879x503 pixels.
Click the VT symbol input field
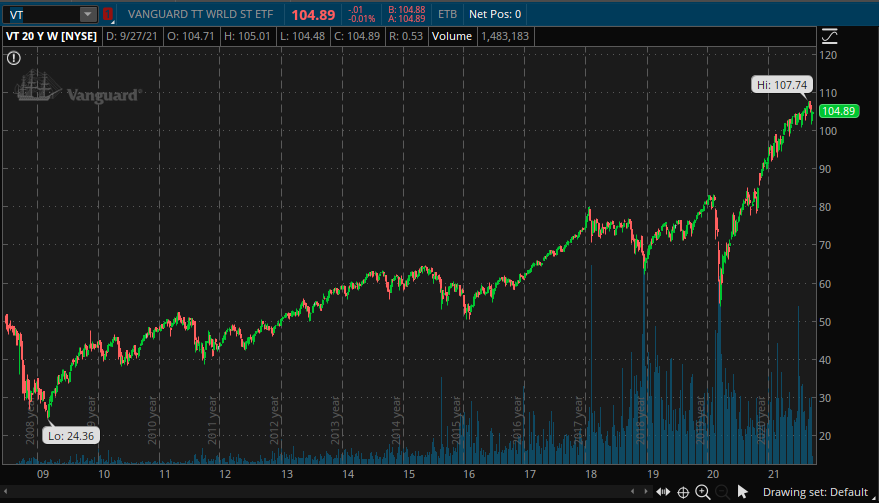[x=41, y=15]
